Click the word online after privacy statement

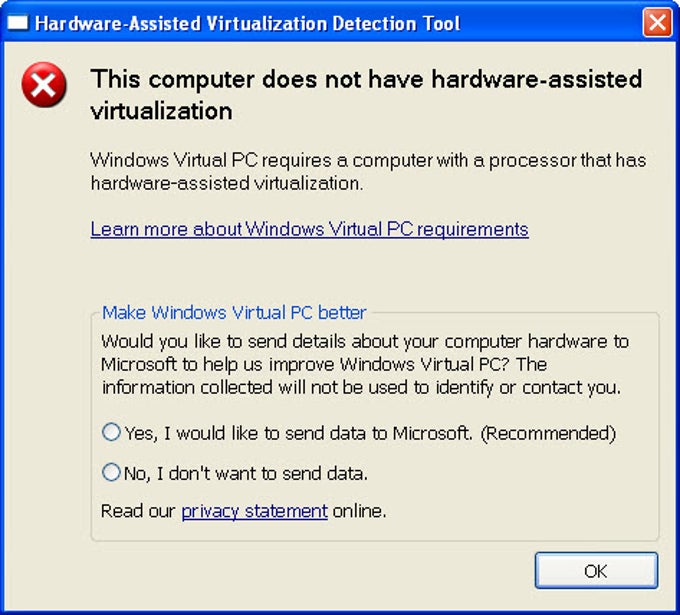click(359, 511)
